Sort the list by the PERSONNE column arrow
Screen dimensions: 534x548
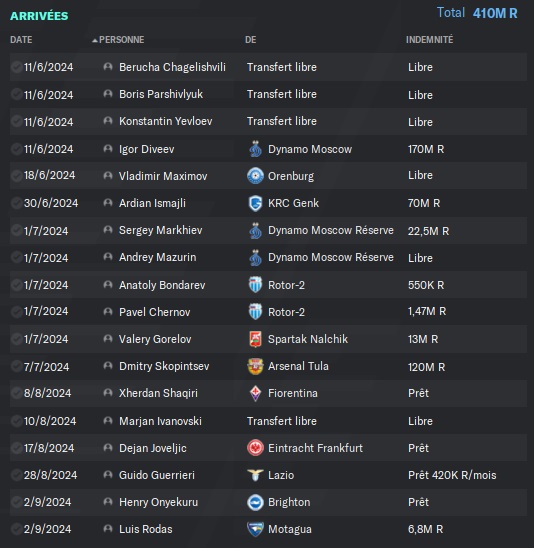95,40
